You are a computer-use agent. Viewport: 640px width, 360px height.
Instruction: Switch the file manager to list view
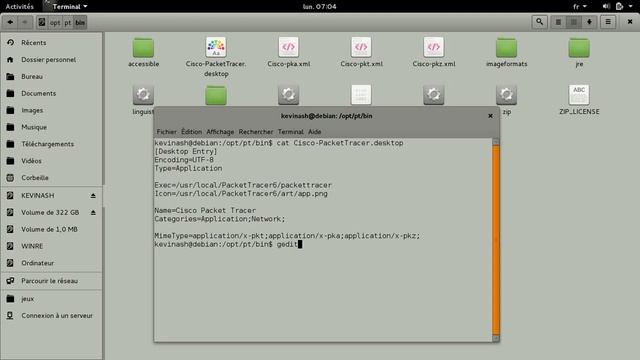tap(558, 22)
